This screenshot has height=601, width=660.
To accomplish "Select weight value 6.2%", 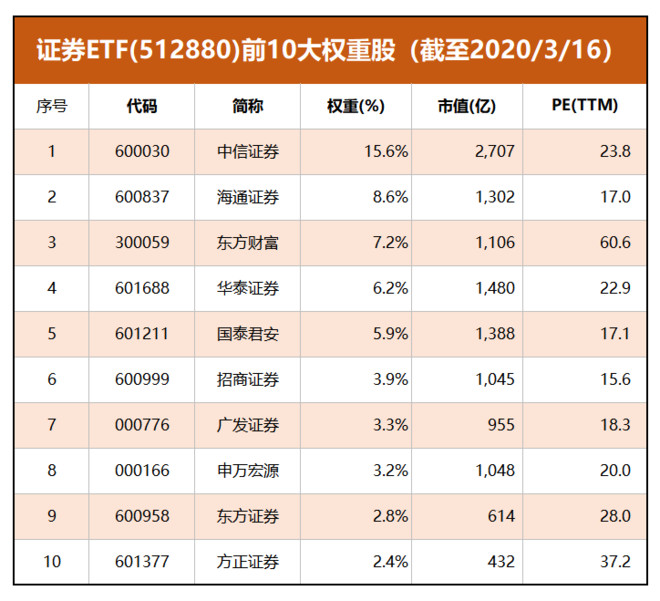I will pos(390,288).
